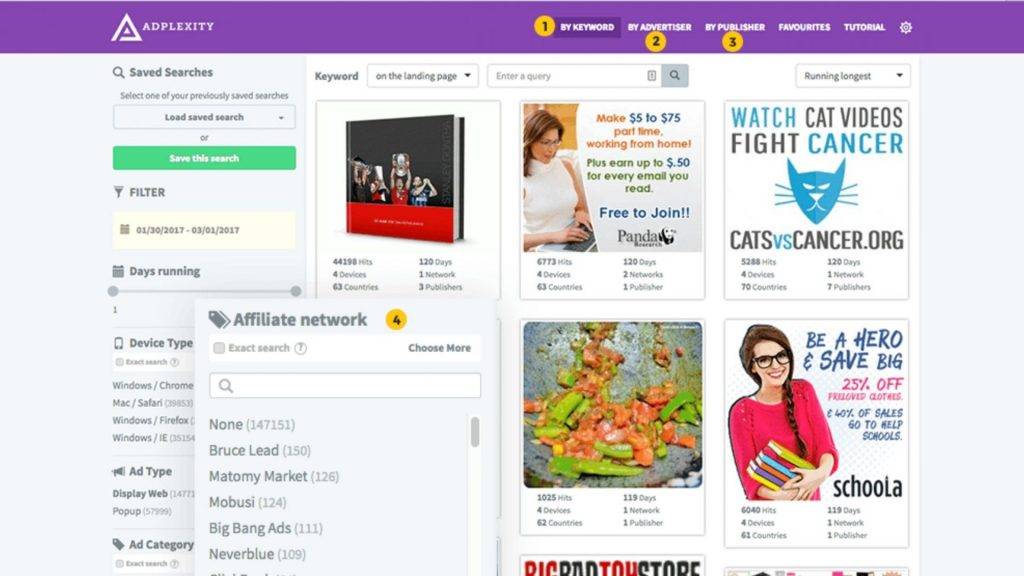Click the Device Type exact search help icon

(x=174, y=362)
